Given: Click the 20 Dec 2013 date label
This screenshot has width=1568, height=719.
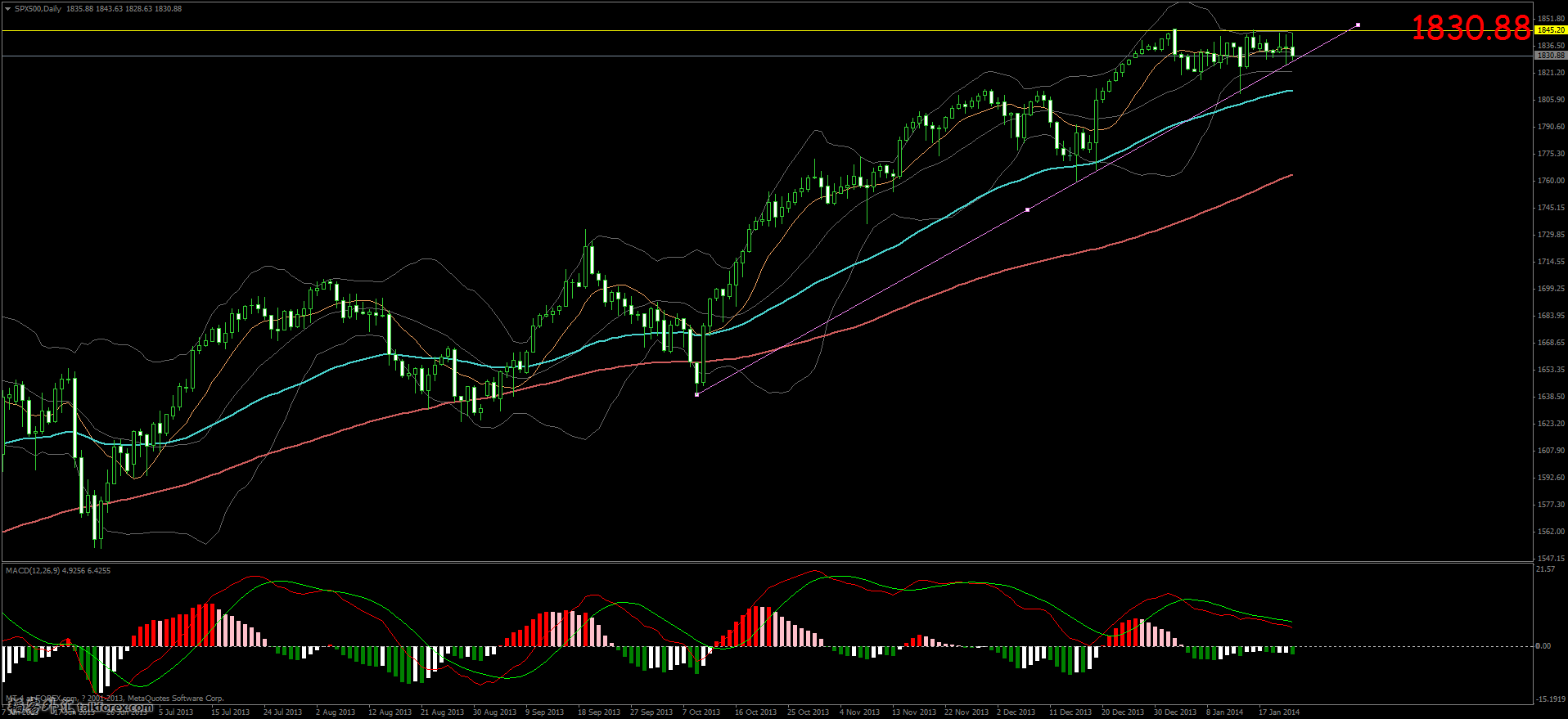Looking at the screenshot, I should coord(1123,712).
